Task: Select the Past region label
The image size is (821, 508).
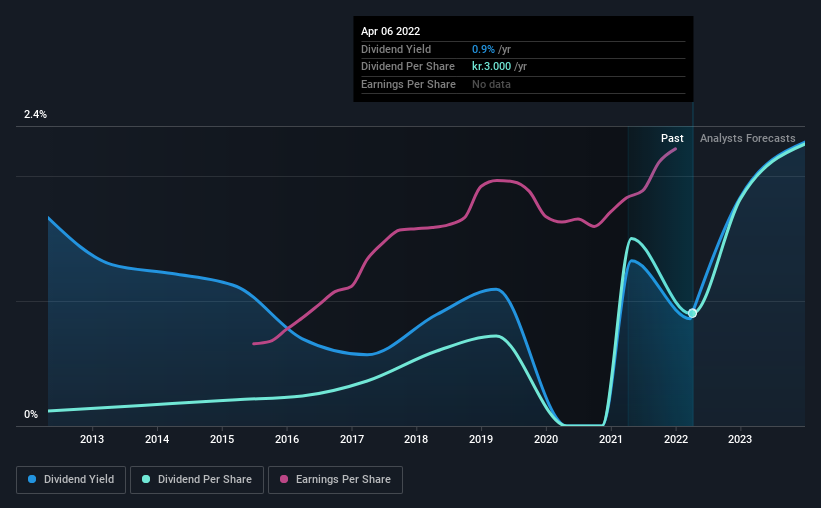Action: point(672,138)
